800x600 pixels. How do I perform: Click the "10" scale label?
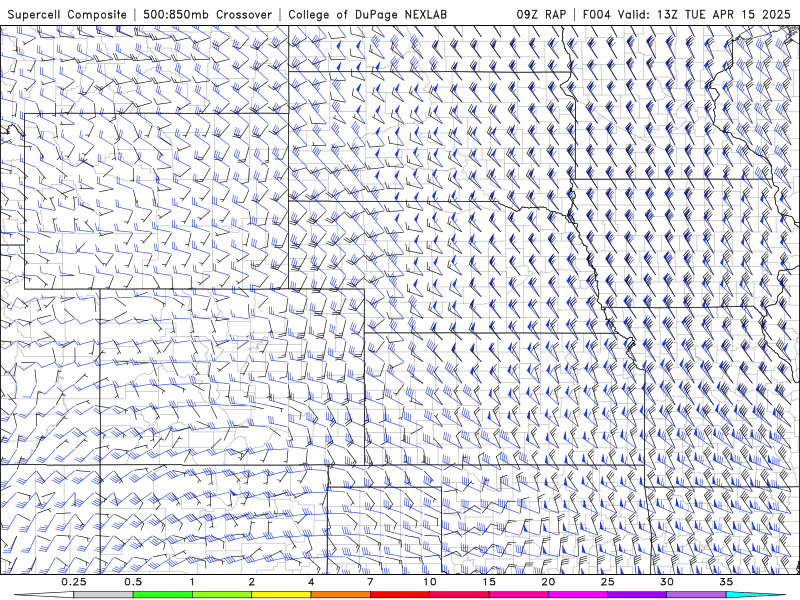pos(430,582)
